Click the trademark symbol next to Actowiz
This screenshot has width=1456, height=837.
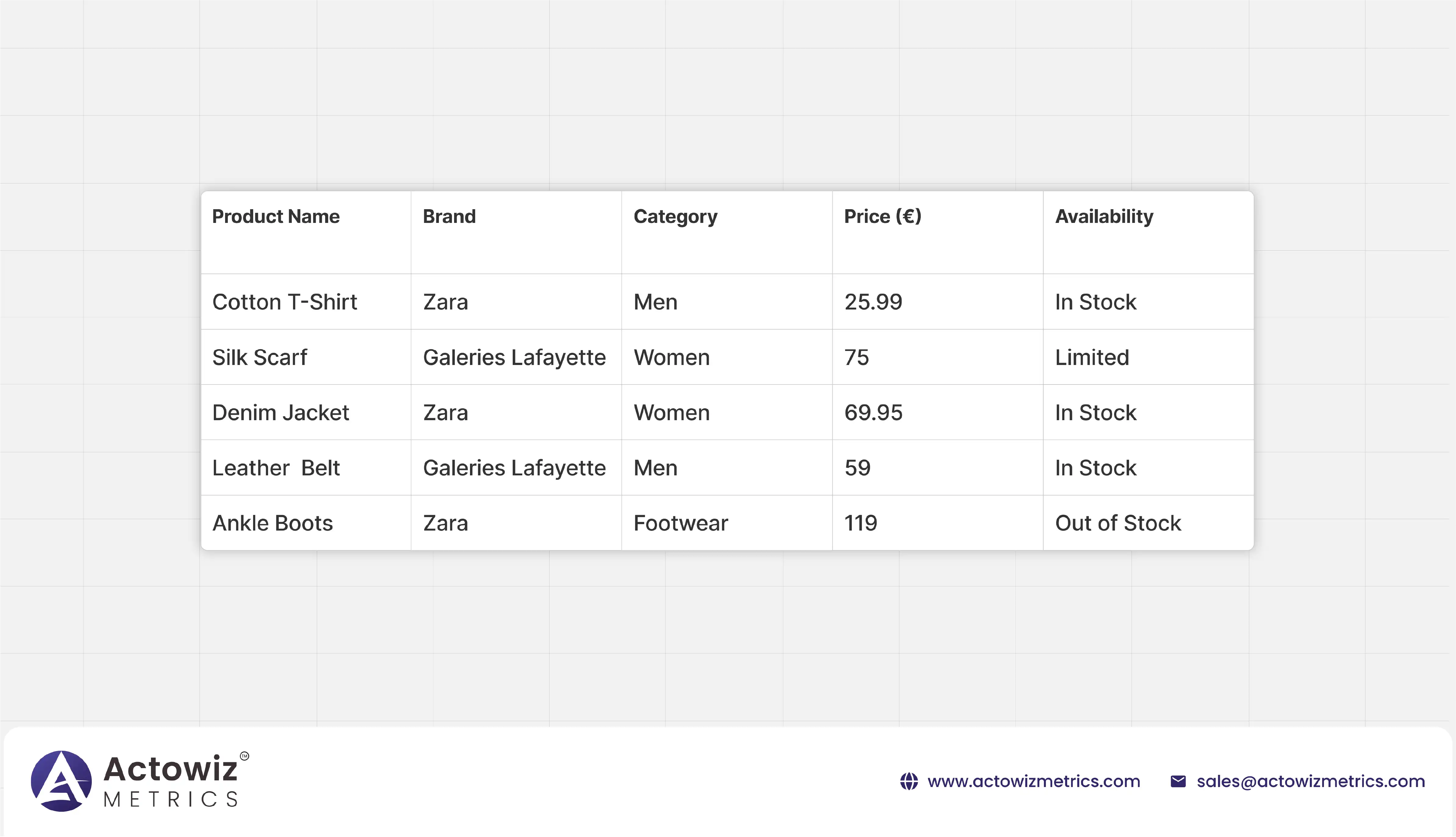tap(244, 756)
